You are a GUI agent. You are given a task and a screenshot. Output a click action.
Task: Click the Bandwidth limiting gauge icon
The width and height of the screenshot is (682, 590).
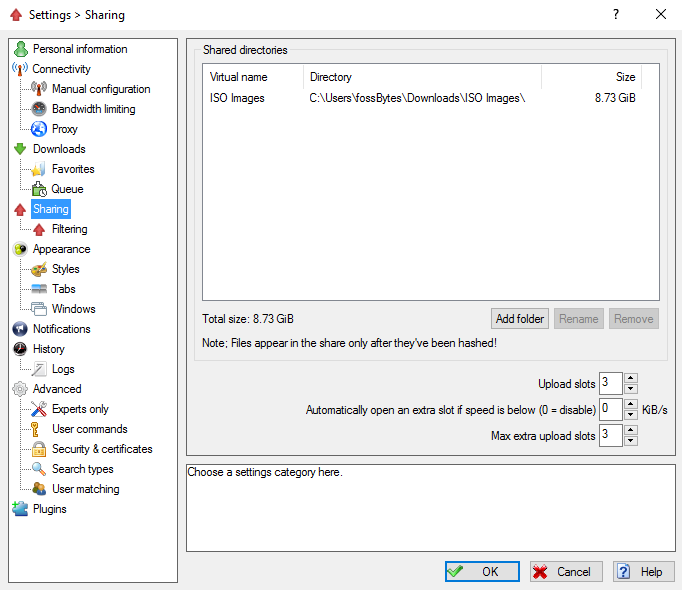39,109
